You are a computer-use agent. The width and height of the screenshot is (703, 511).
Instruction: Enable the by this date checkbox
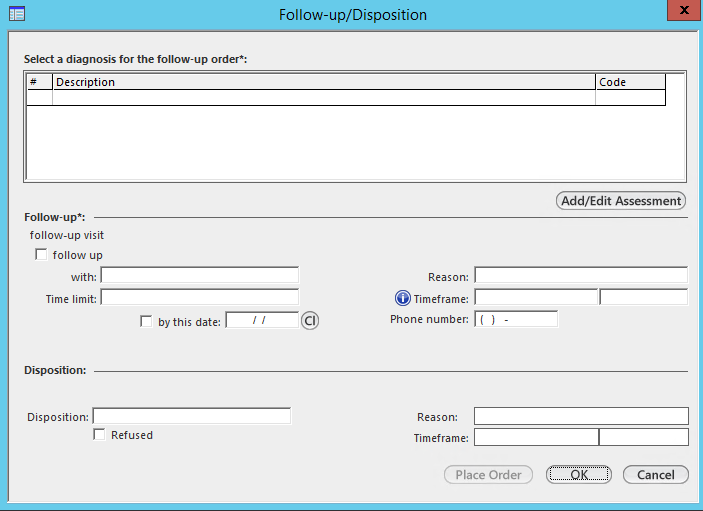tap(146, 321)
